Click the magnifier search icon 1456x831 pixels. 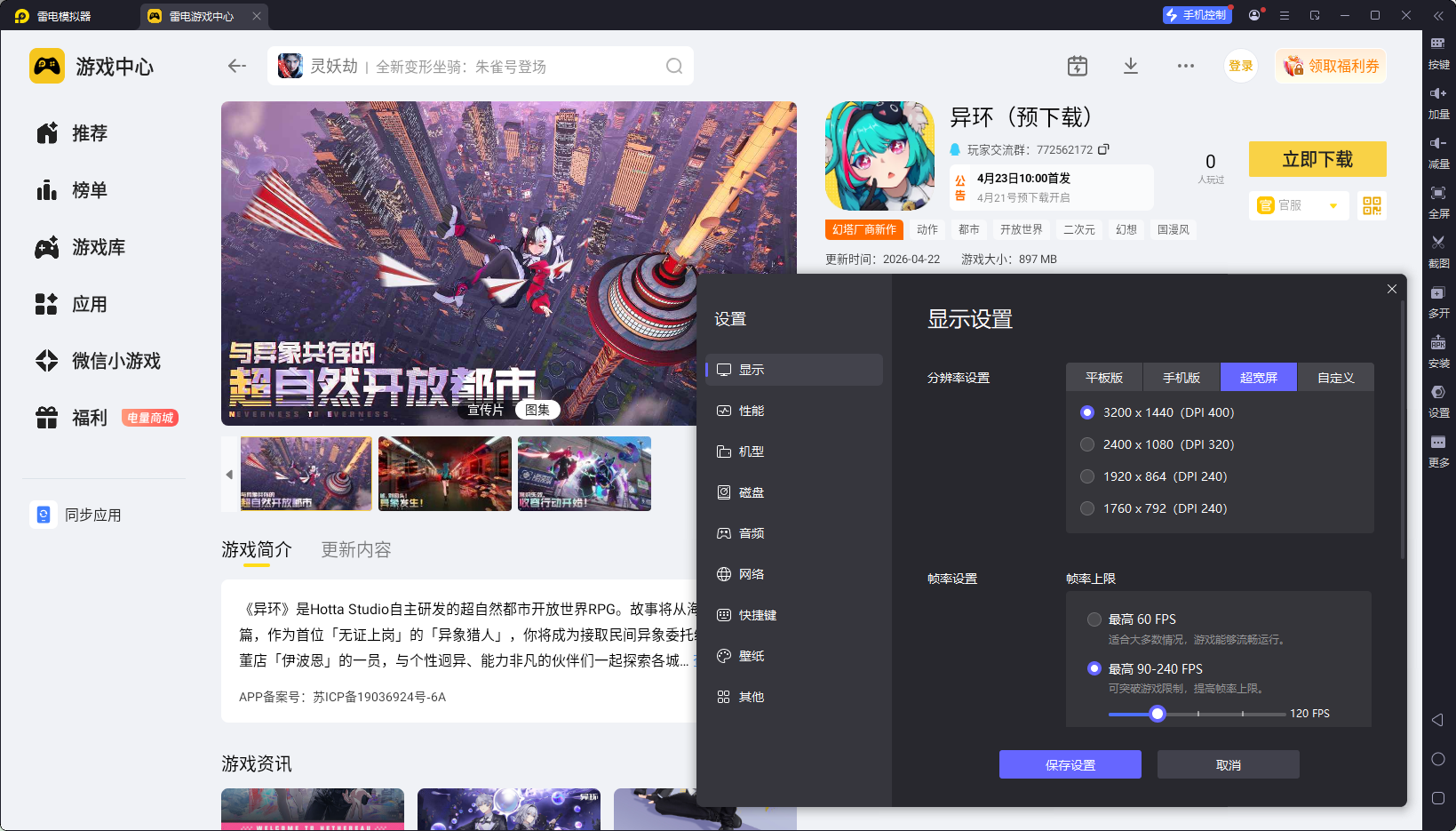pos(674,66)
